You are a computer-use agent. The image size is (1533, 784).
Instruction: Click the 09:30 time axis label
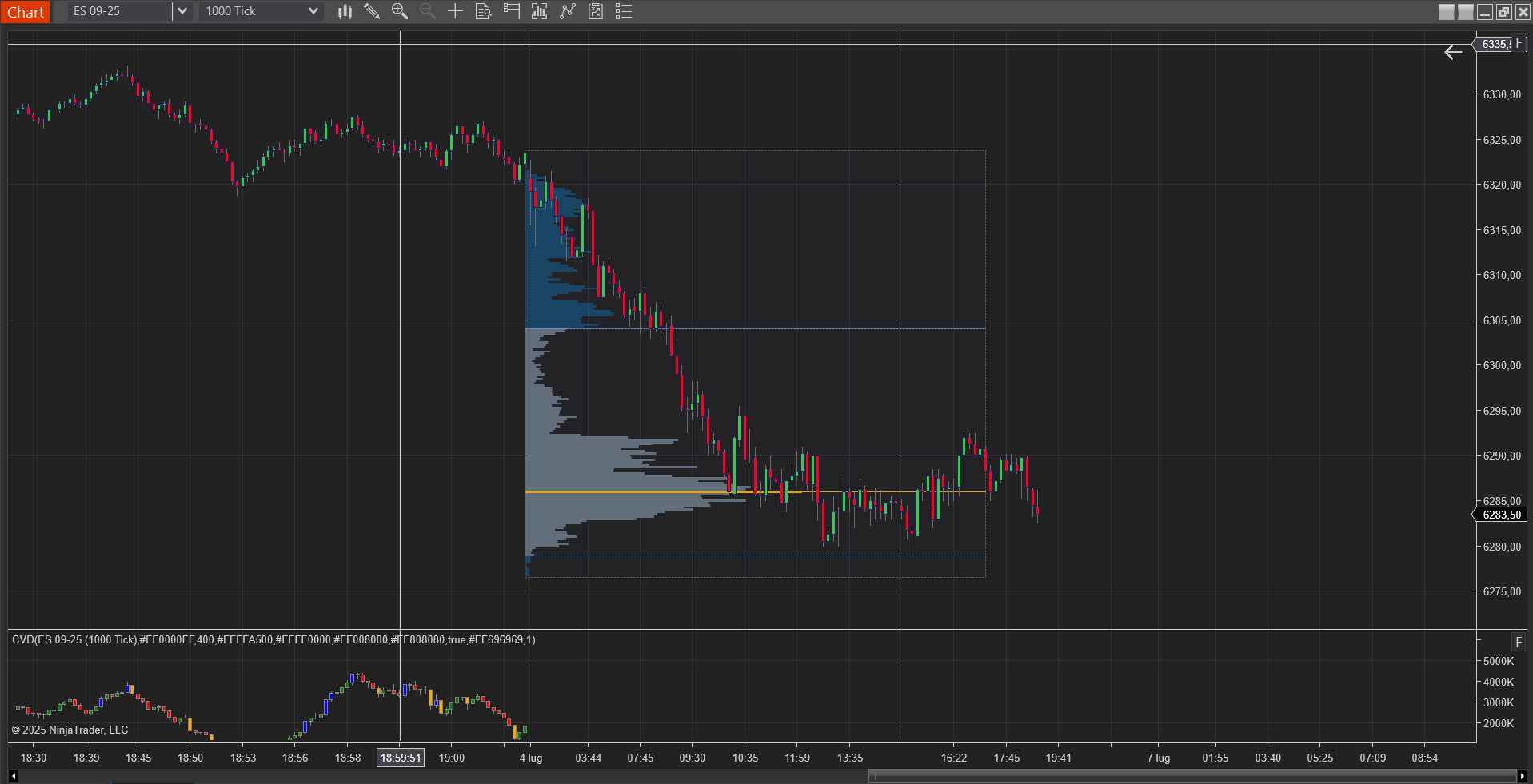pos(693,758)
